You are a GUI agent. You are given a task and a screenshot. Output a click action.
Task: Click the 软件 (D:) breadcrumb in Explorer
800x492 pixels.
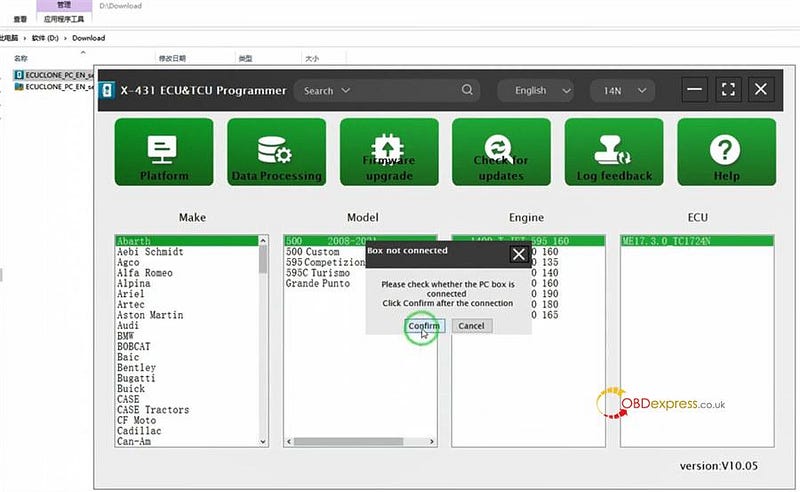45,38
